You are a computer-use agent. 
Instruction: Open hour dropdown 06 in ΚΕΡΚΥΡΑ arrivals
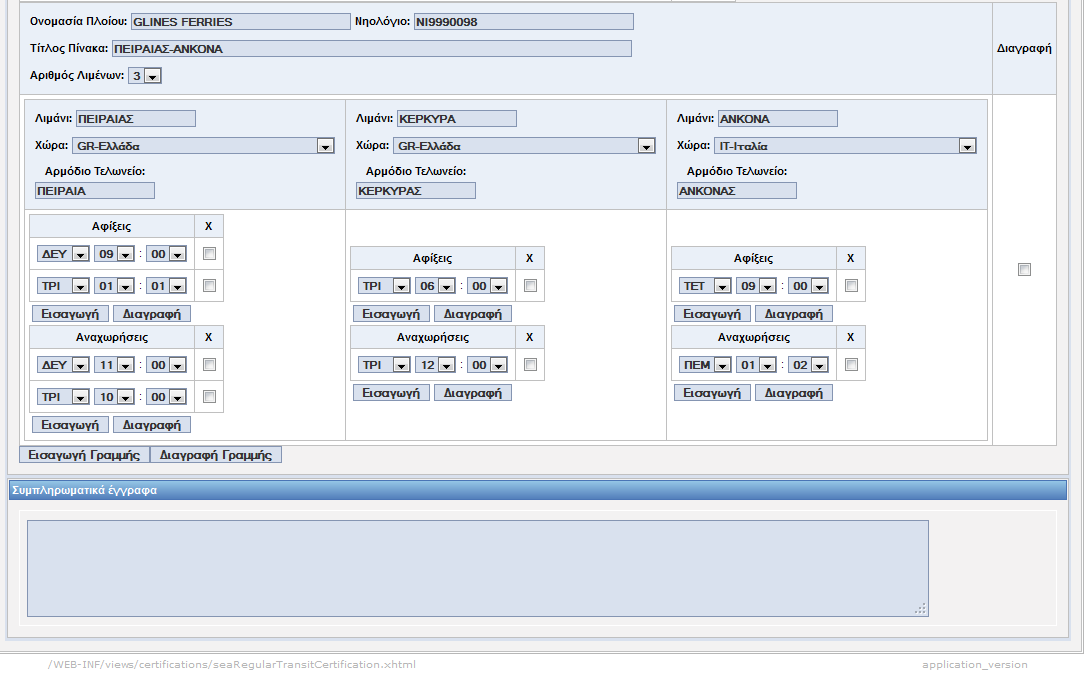(436, 286)
